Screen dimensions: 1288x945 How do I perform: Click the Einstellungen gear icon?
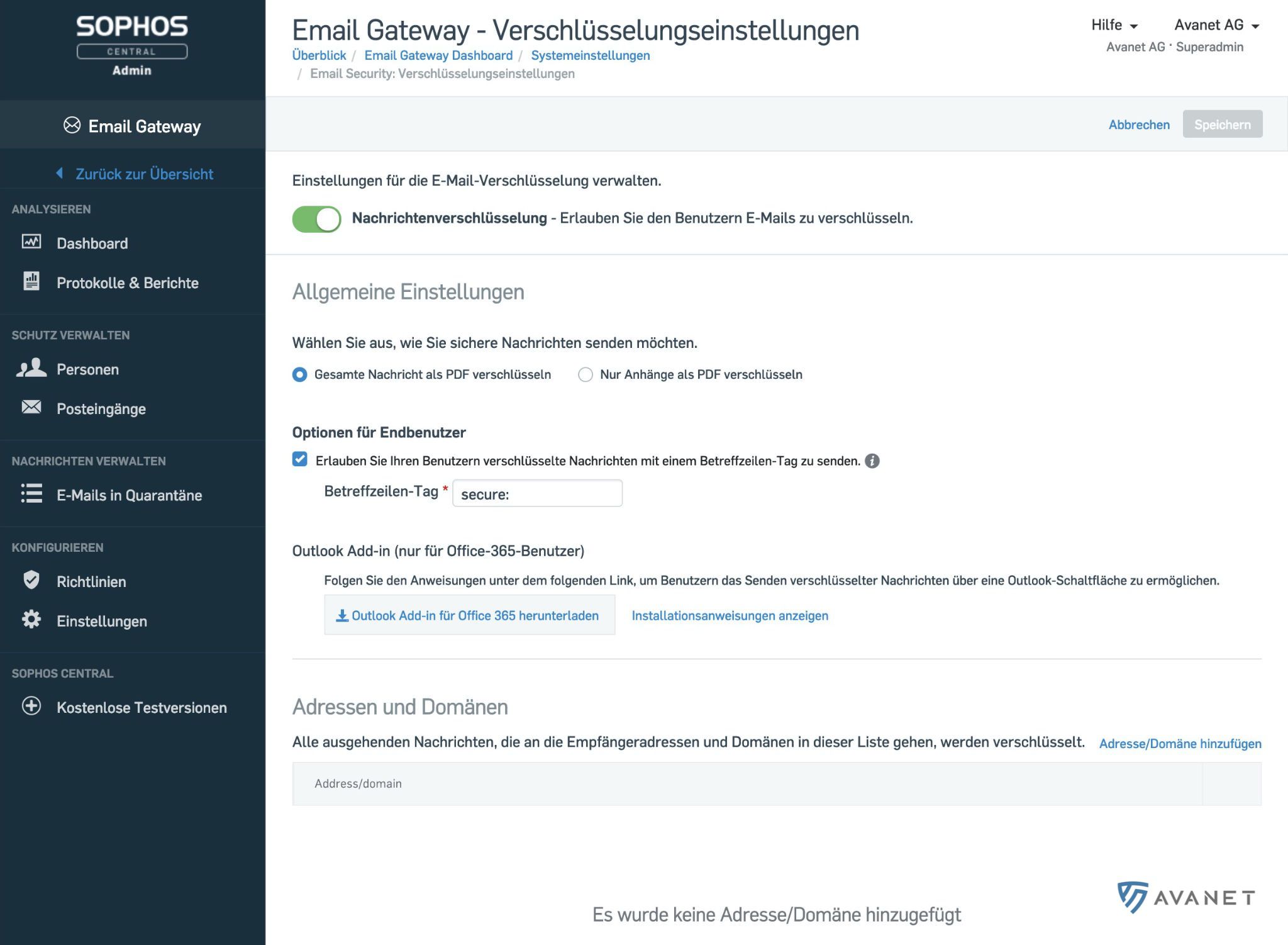point(31,619)
